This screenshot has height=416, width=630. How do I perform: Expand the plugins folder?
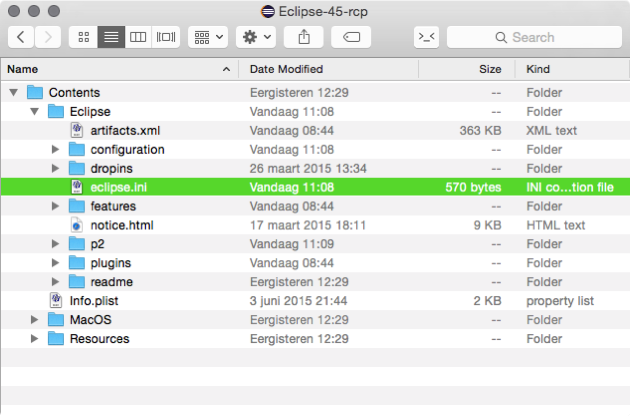pos(55,263)
